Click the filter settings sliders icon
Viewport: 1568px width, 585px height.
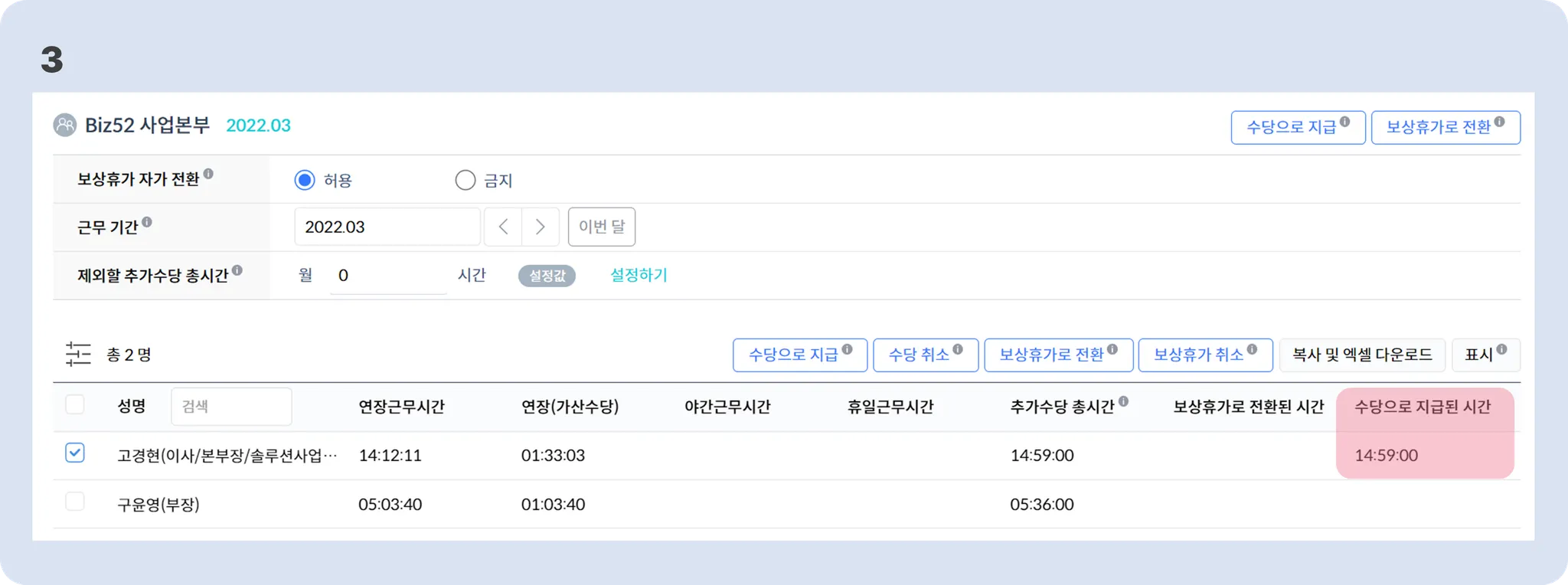(78, 355)
